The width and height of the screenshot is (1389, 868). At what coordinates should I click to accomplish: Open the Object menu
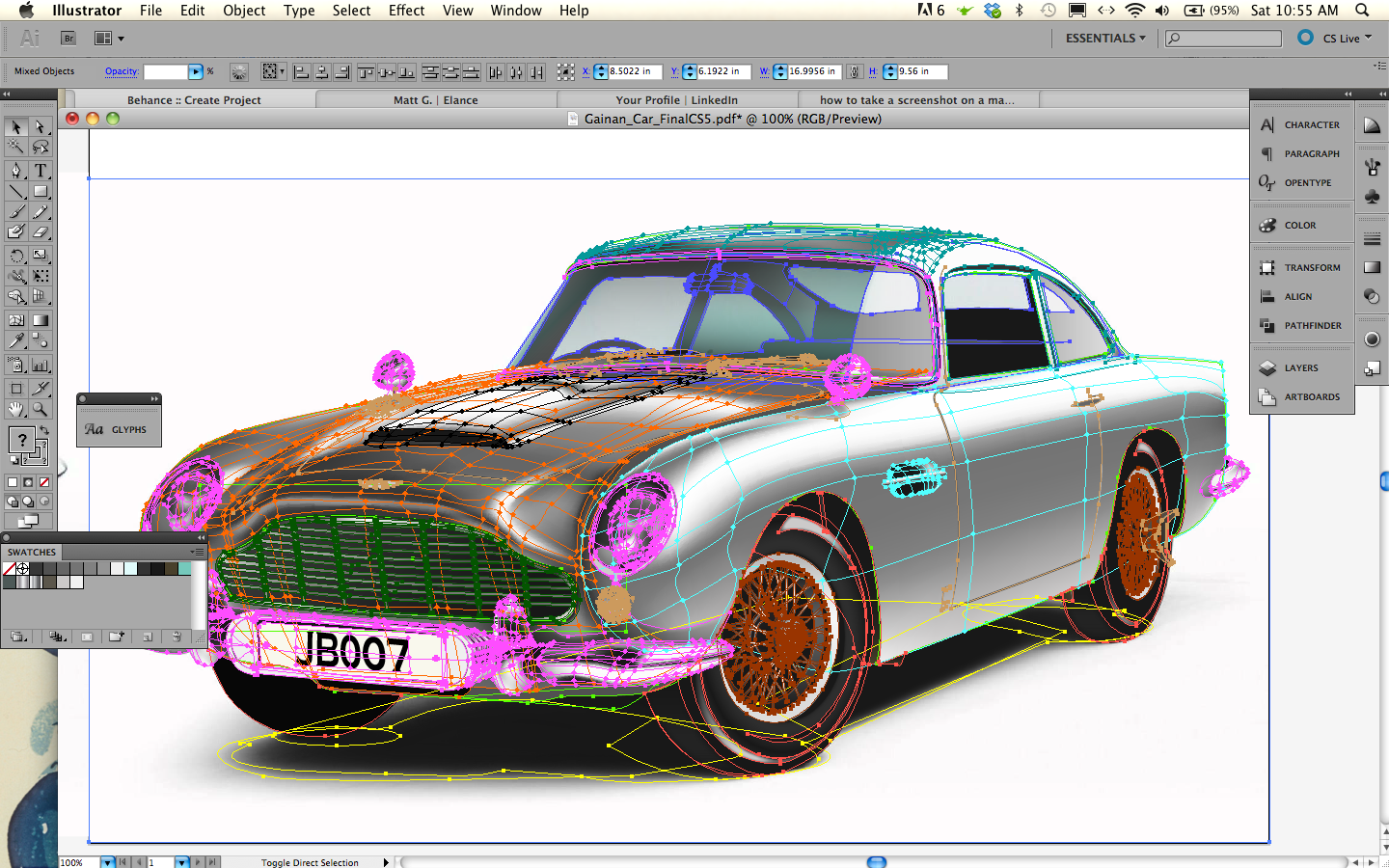[244, 11]
